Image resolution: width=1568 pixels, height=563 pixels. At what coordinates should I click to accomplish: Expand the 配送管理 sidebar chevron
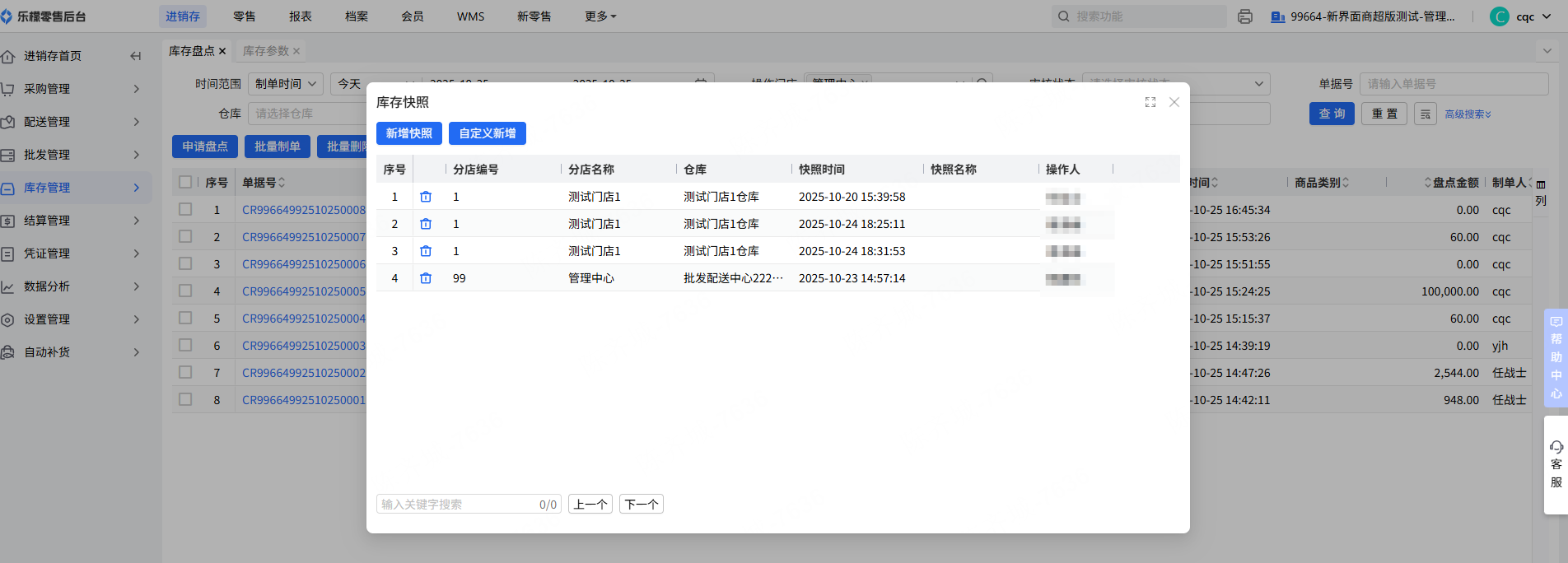click(x=137, y=122)
